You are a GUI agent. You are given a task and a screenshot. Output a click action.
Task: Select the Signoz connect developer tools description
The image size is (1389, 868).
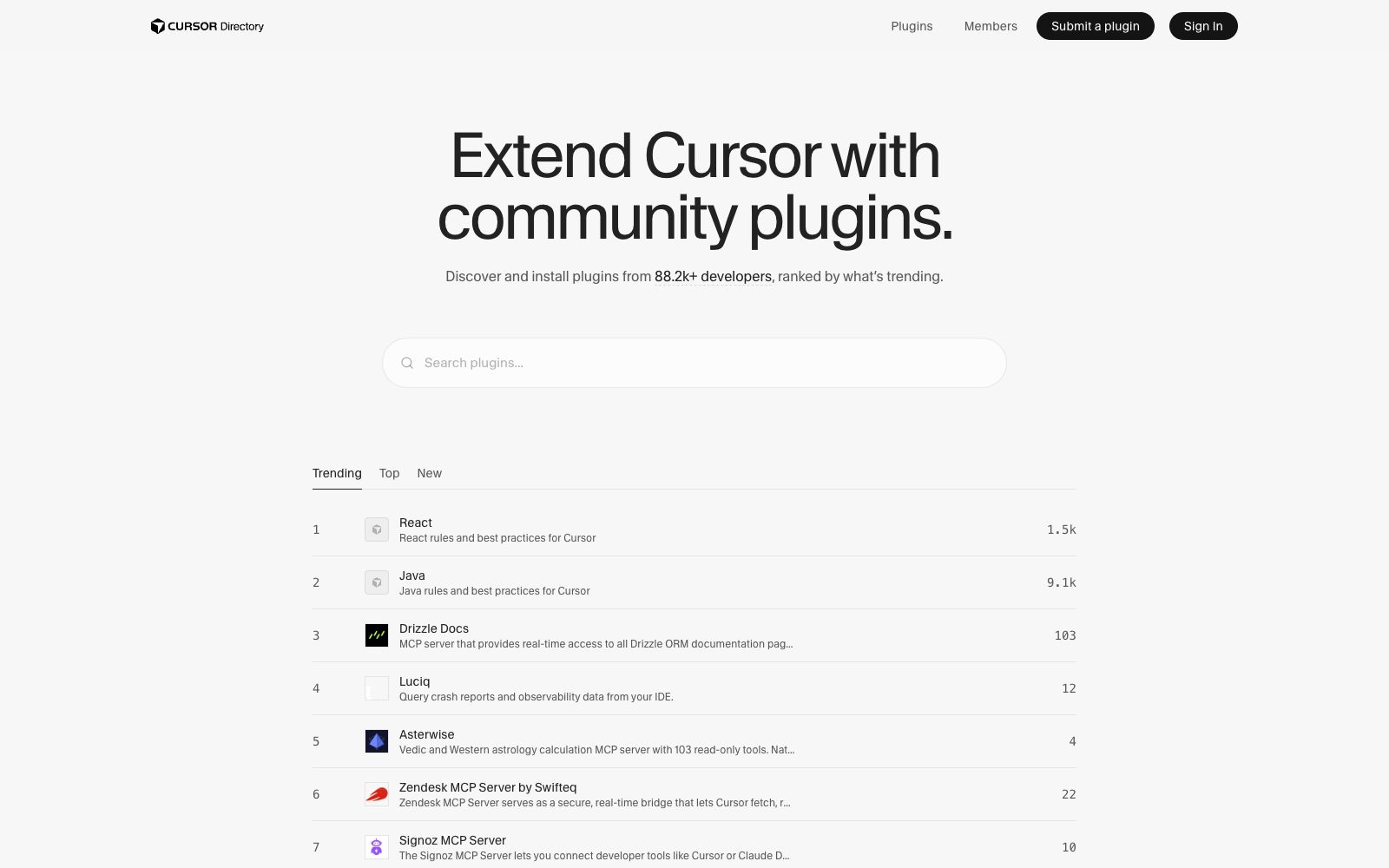(595, 856)
